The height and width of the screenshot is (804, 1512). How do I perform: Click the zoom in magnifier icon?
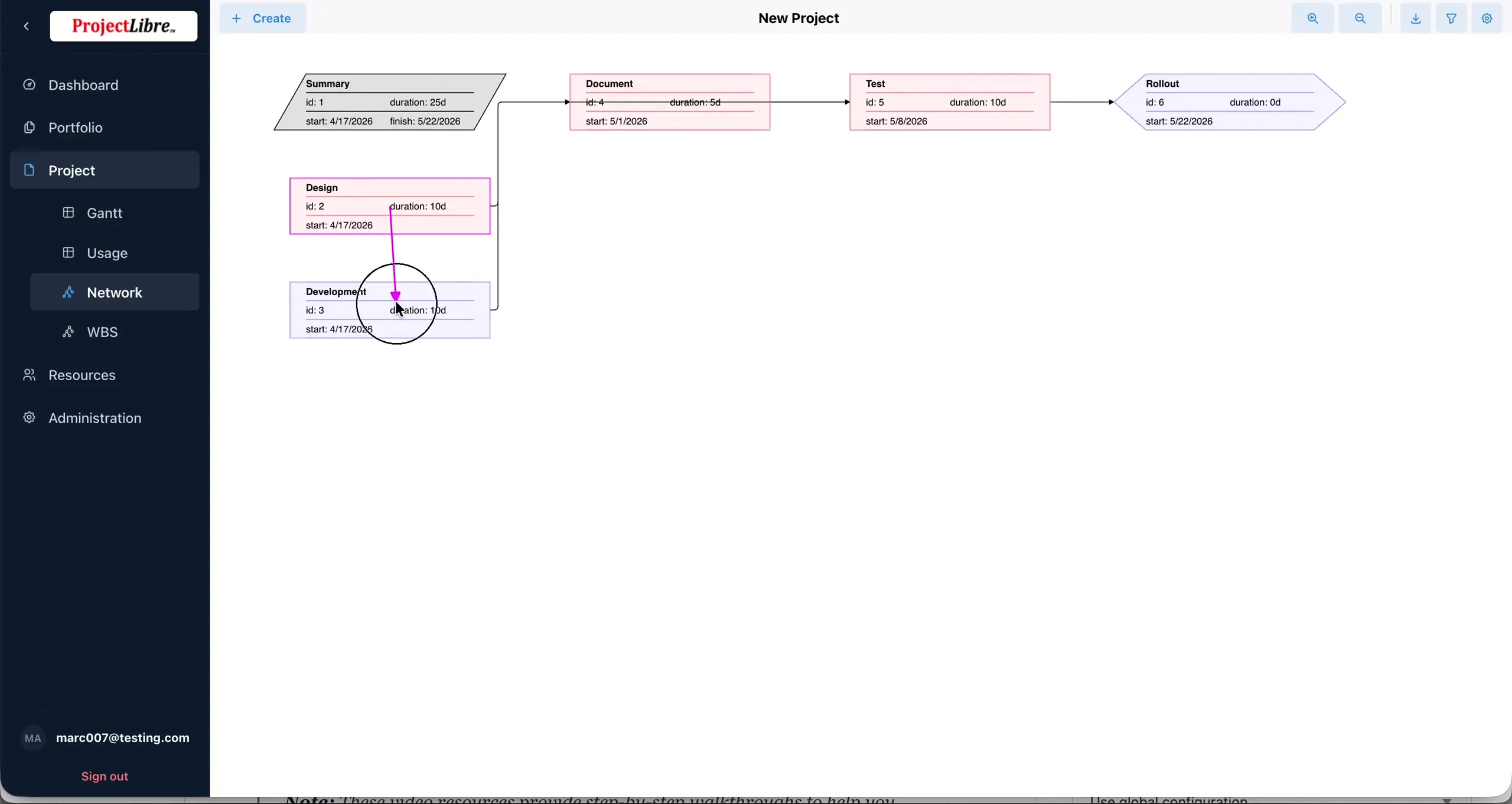[1312, 18]
